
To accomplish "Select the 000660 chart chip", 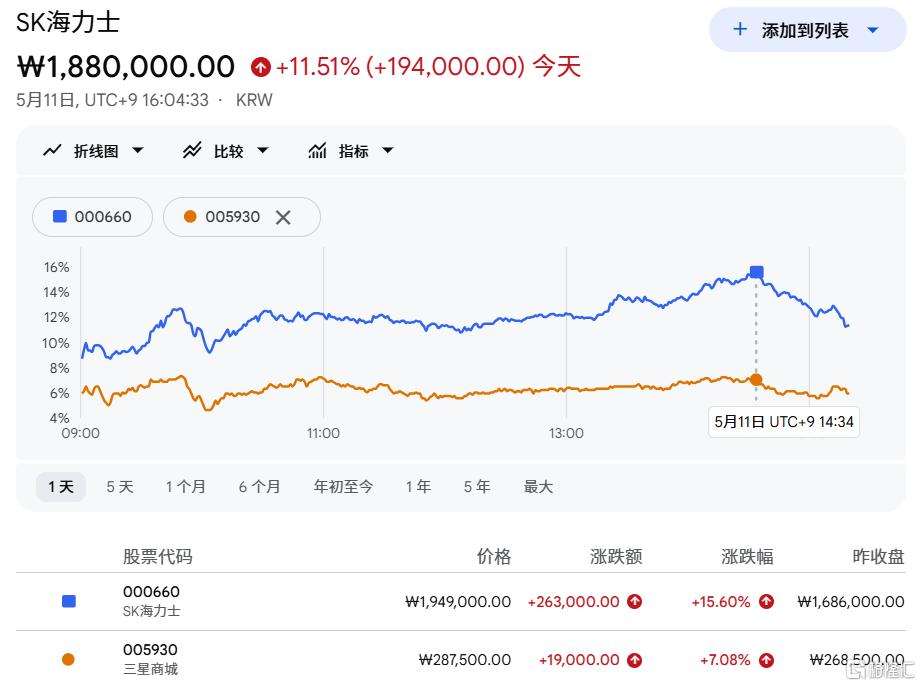I will coord(92,217).
